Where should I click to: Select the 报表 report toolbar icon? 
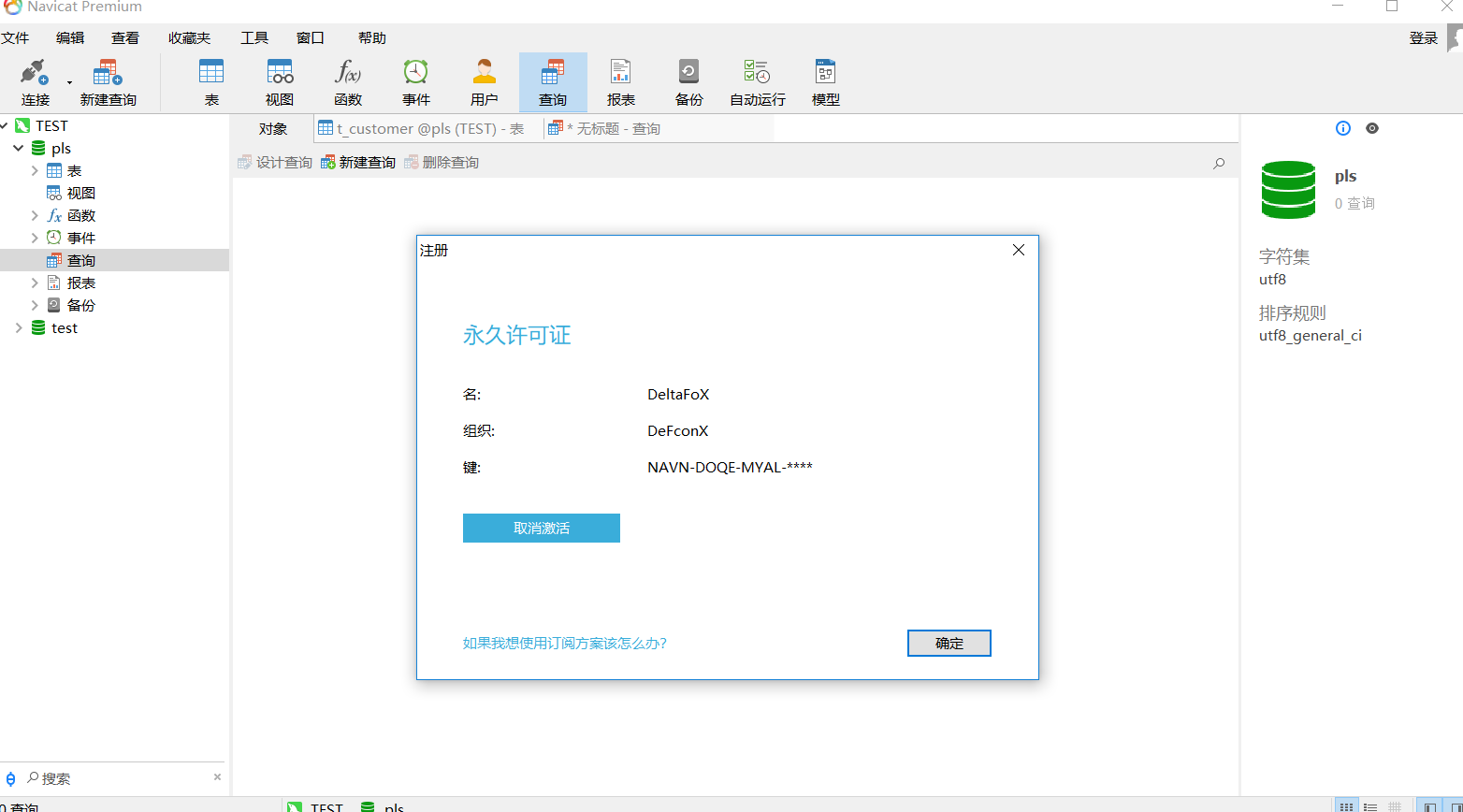pyautogui.click(x=621, y=82)
